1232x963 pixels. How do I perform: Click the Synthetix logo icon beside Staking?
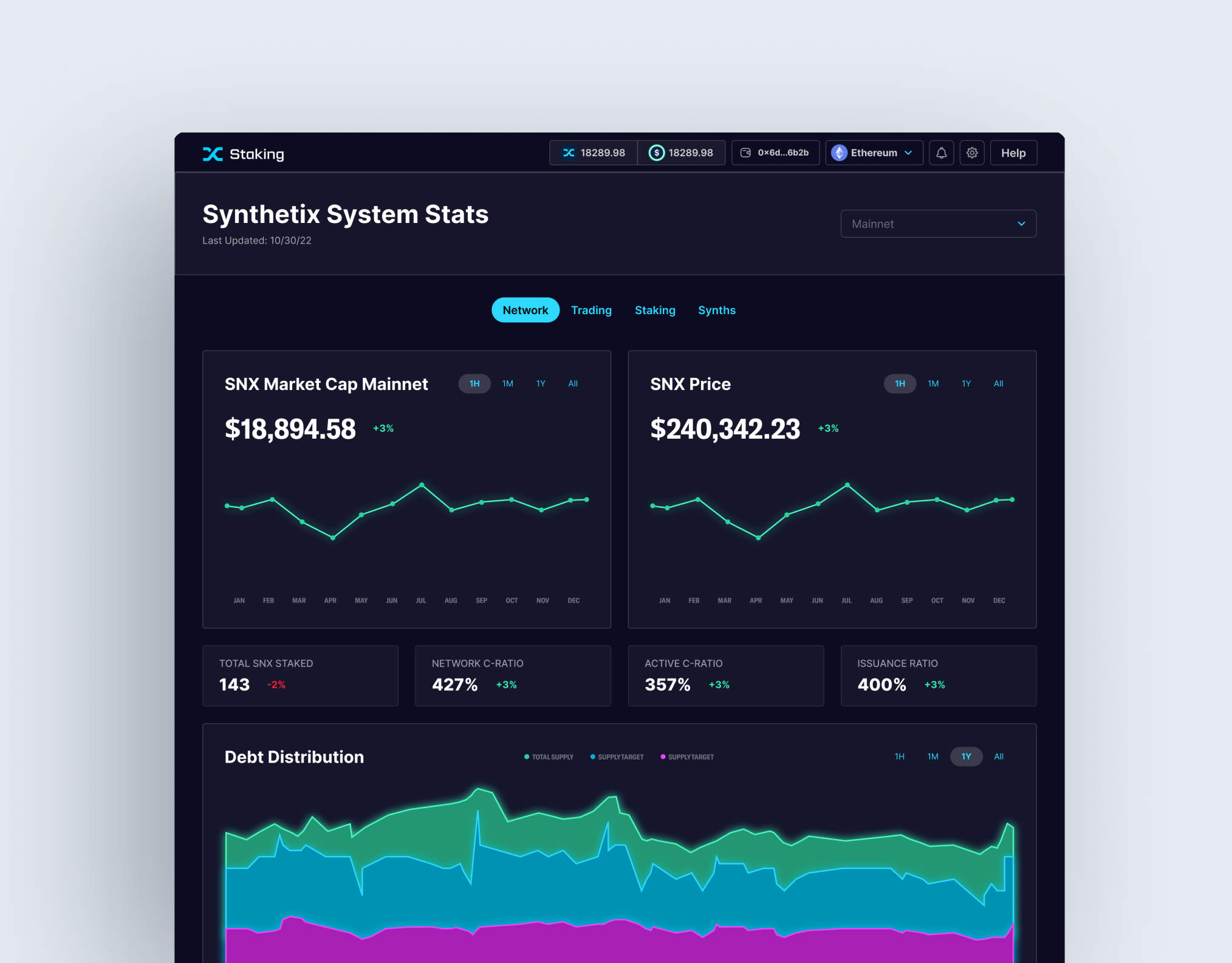coord(213,154)
